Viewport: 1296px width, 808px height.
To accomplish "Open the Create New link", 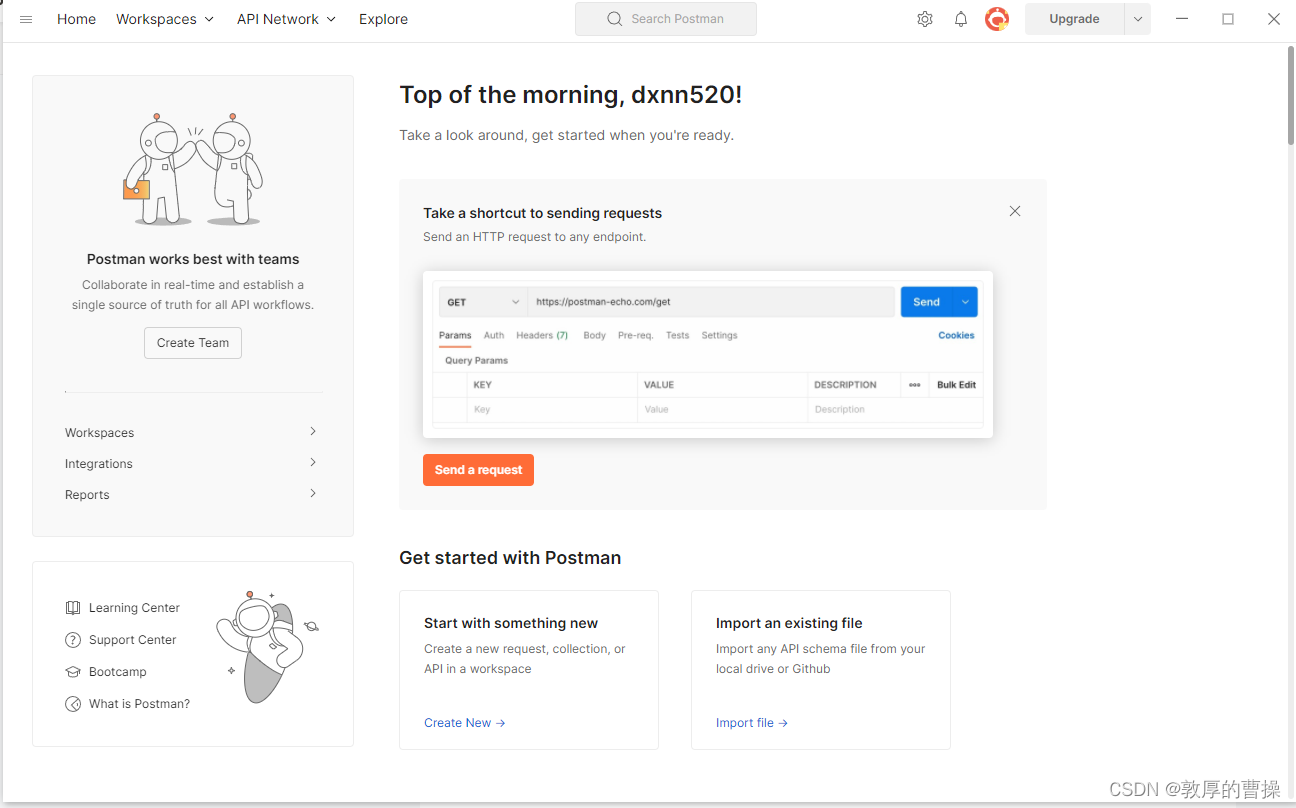I will point(464,723).
